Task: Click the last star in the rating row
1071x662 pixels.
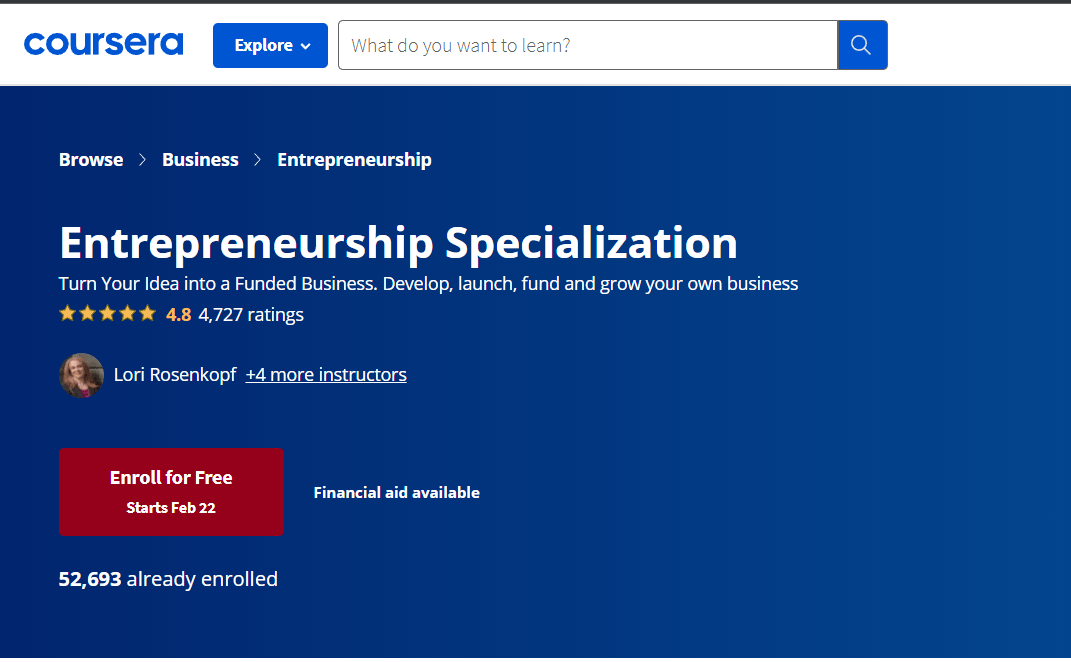Action: point(147,313)
